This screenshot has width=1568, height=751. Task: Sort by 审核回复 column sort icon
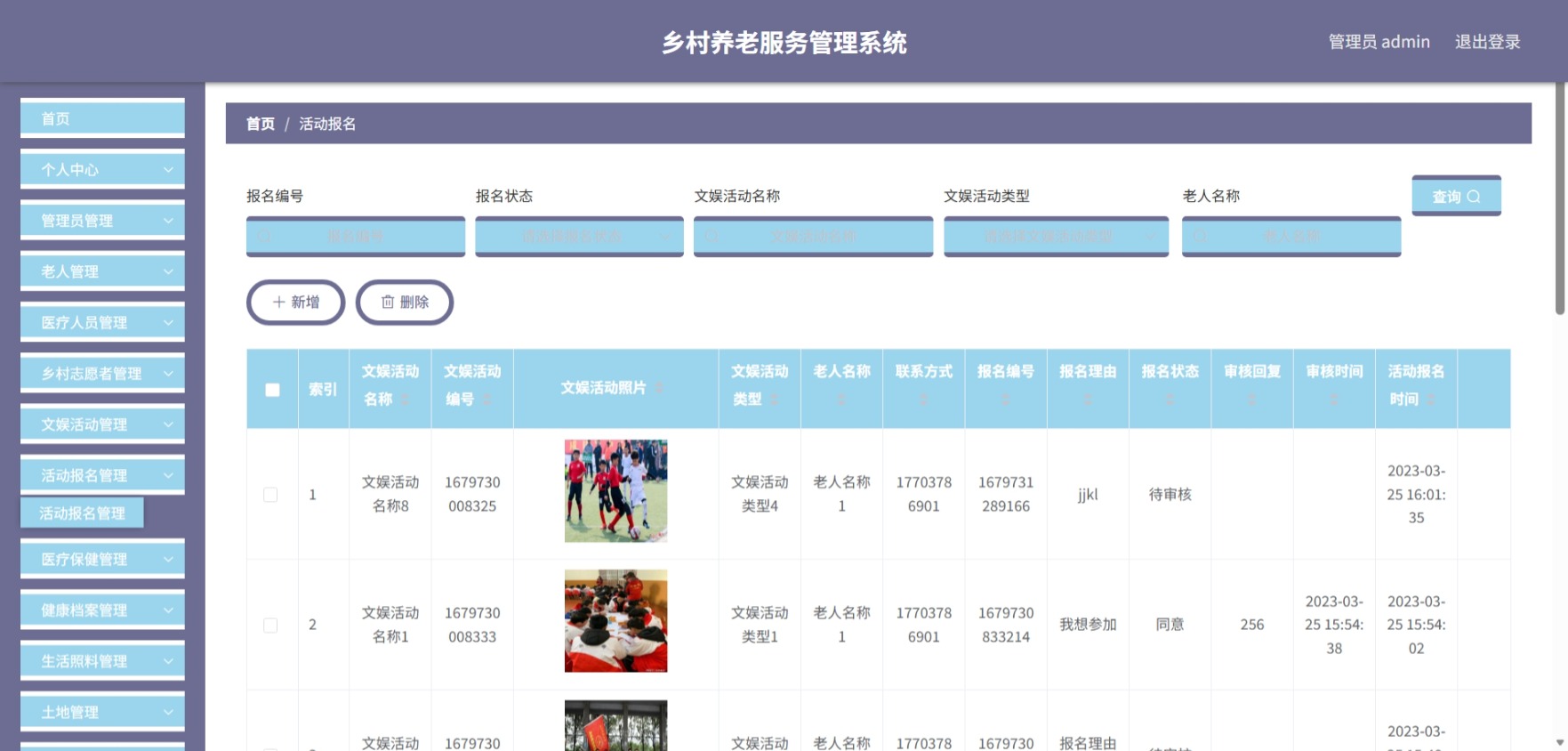[x=1252, y=400]
